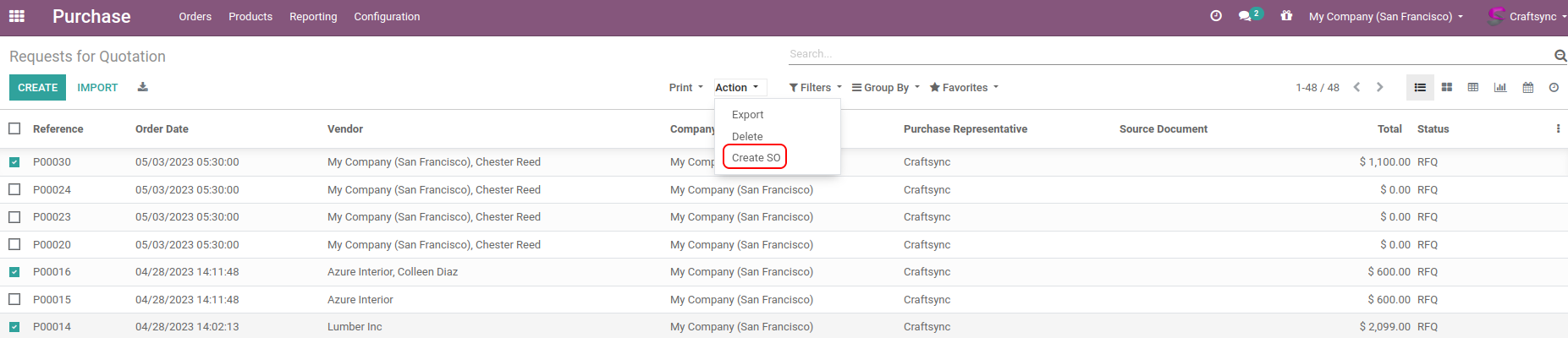Click into the Search field

click(x=1168, y=54)
